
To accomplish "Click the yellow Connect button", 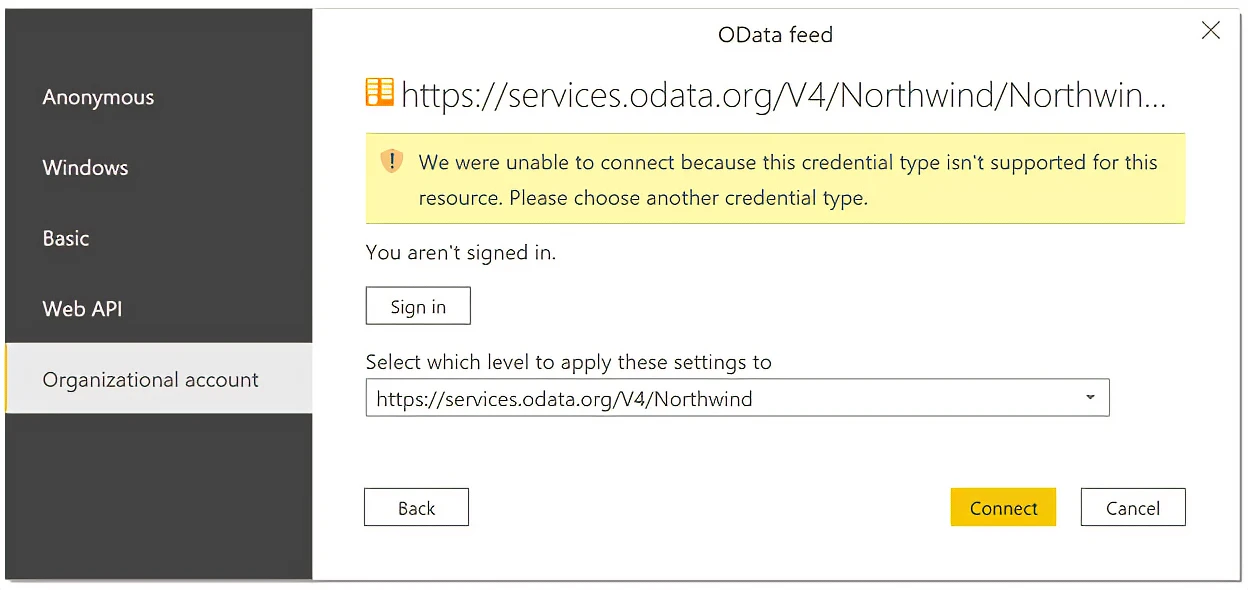I will coord(1003,508).
